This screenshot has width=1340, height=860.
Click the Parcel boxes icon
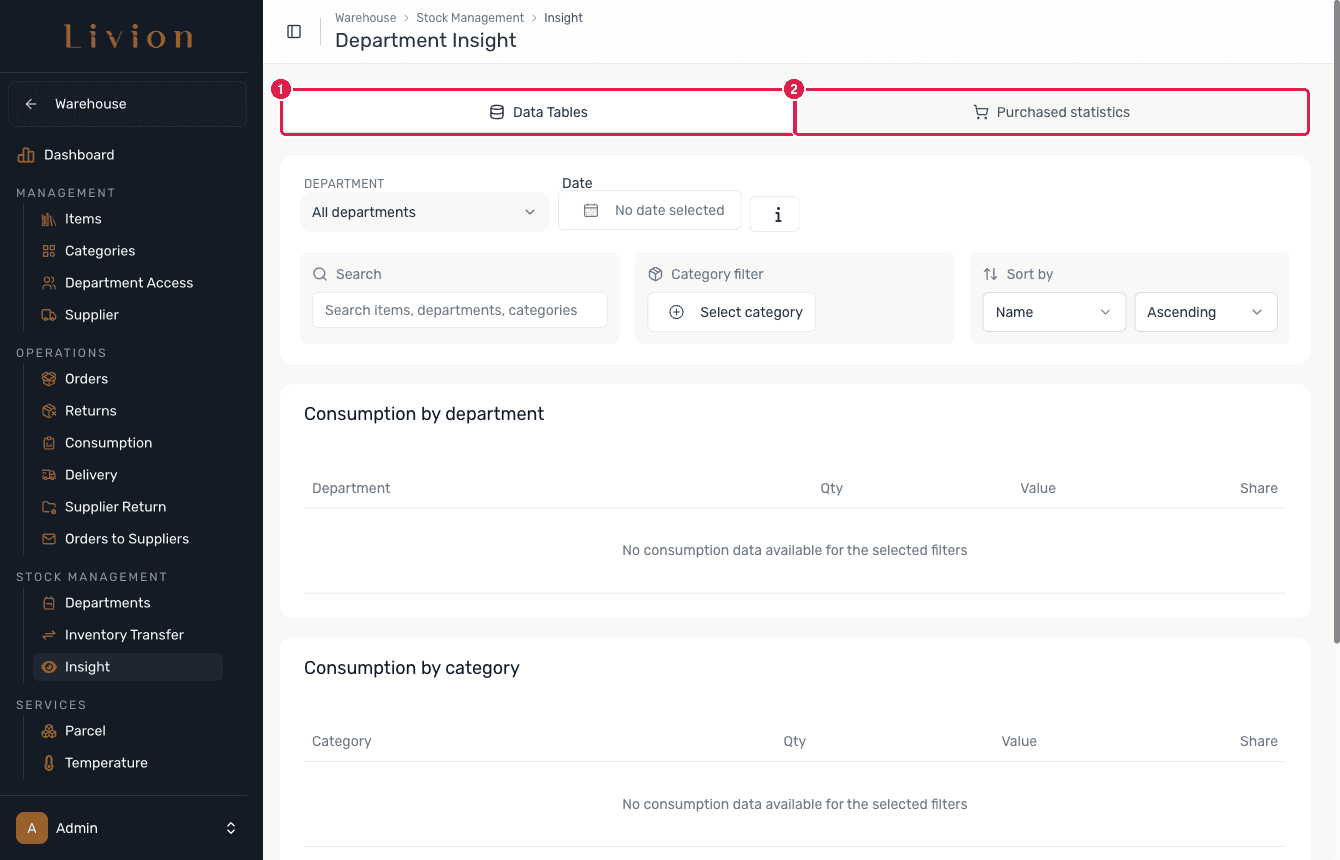49,731
